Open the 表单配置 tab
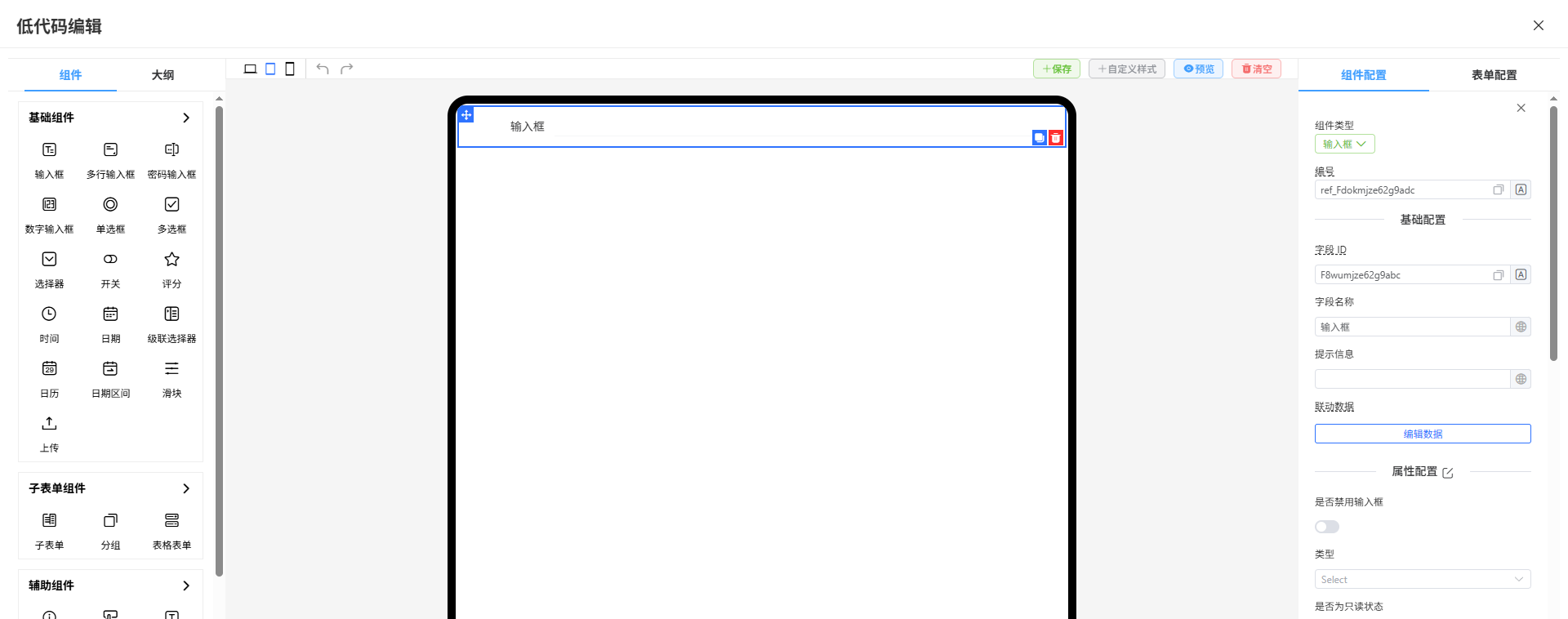1568x619 pixels. point(1494,75)
